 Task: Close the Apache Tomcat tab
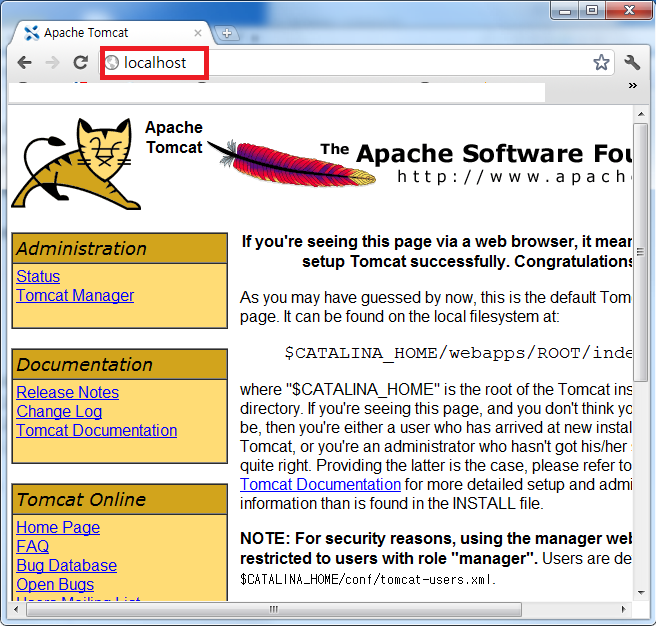[x=198, y=33]
